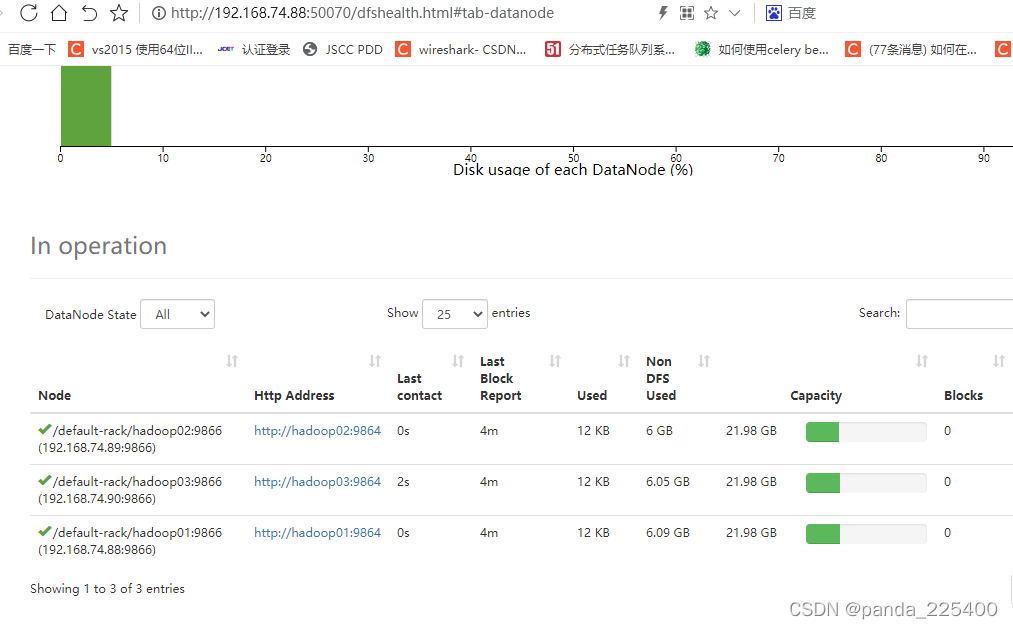Go to the browser home page icon
Image resolution: width=1013 pixels, height=629 pixels.
coord(59,13)
